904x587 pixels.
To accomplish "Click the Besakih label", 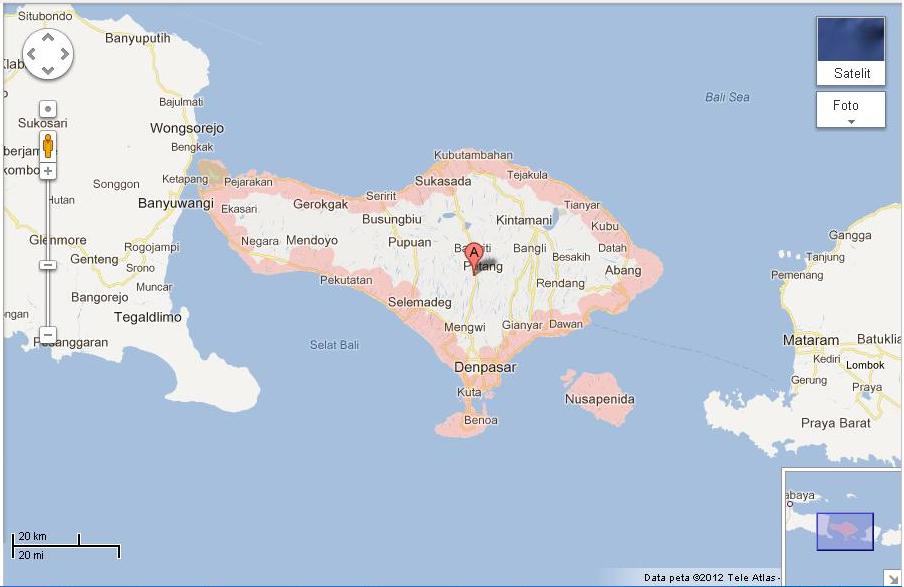I will coord(571,257).
